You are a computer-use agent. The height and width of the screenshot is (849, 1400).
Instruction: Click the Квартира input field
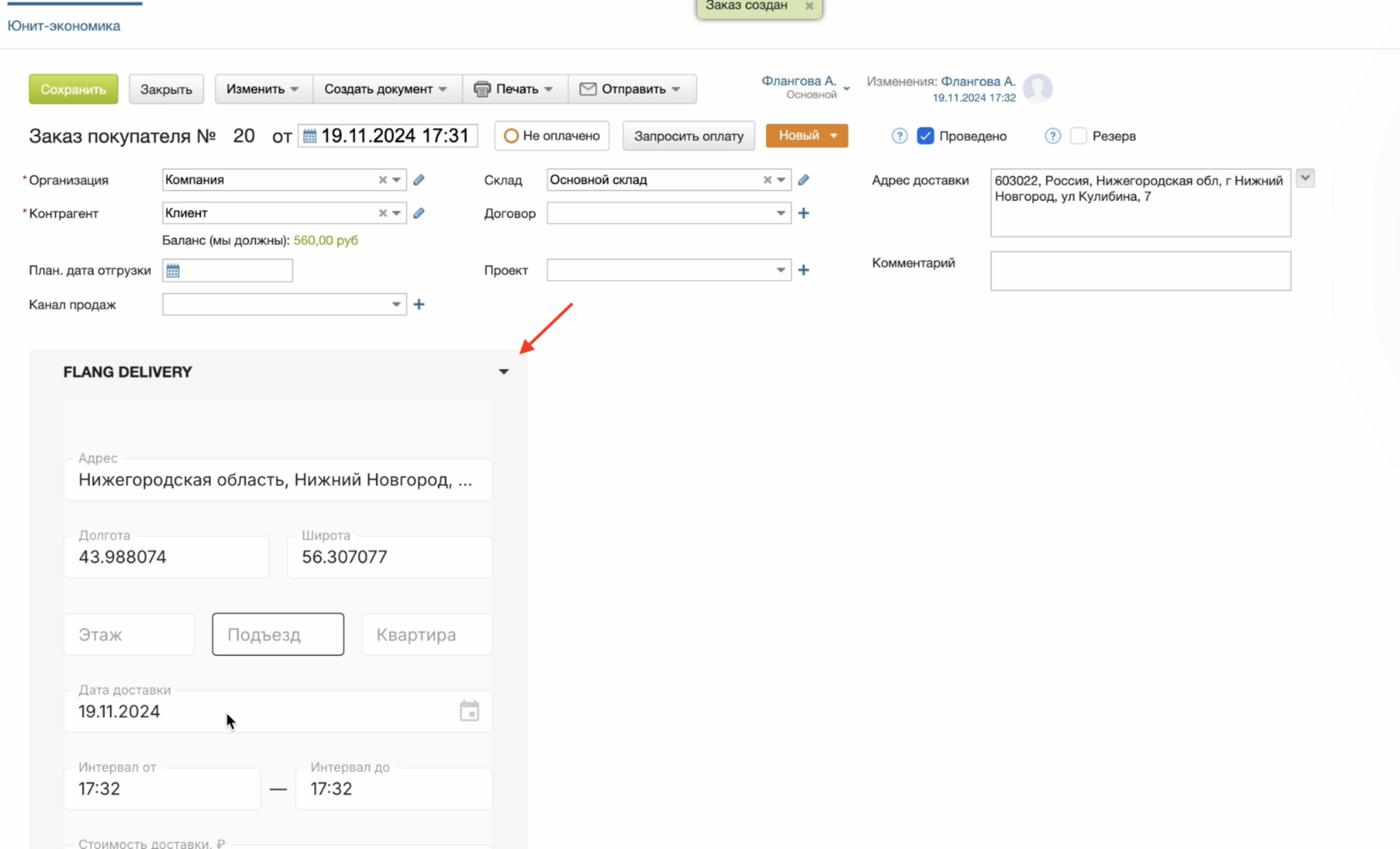pyautogui.click(x=427, y=634)
